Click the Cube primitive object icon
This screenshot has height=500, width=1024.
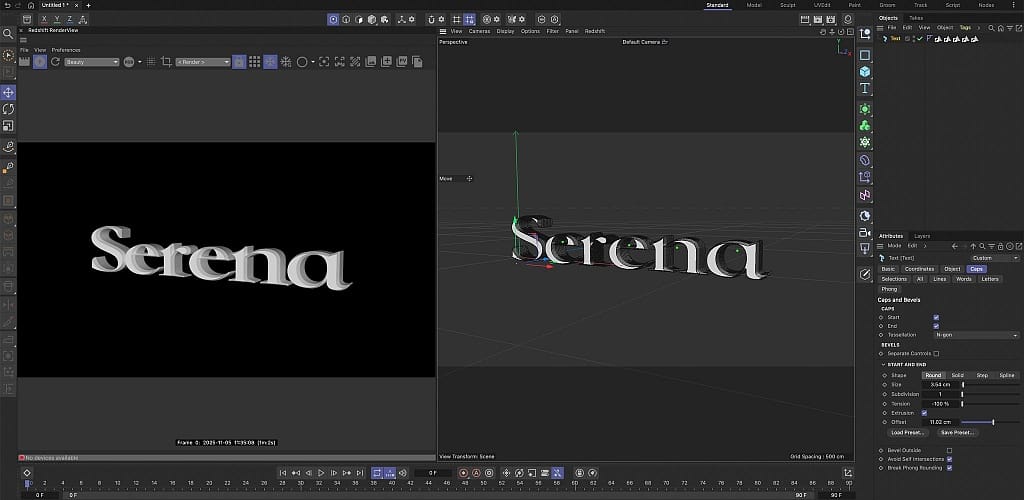pos(865,72)
